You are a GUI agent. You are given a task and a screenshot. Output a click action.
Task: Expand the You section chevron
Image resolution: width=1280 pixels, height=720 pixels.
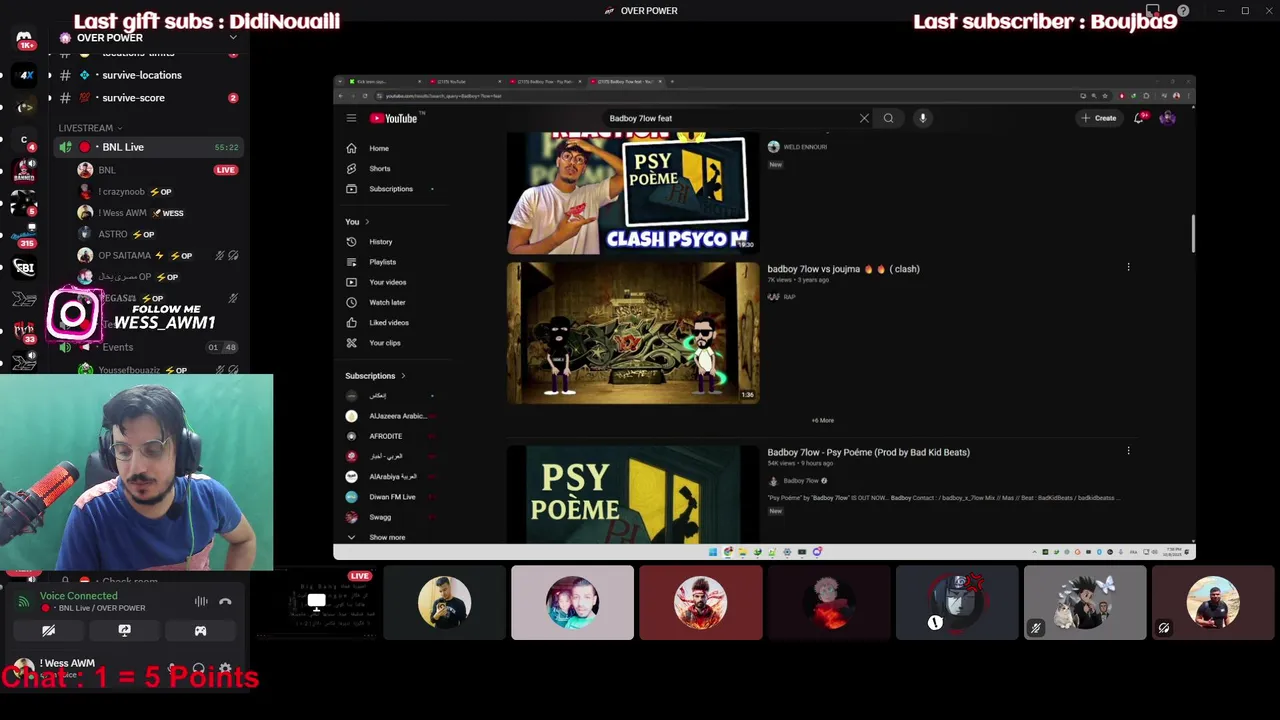(367, 221)
